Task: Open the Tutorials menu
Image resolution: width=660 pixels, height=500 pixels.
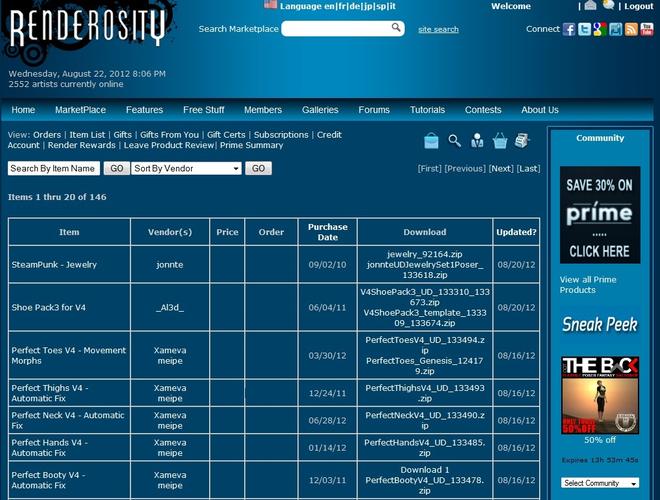Action: pos(427,110)
